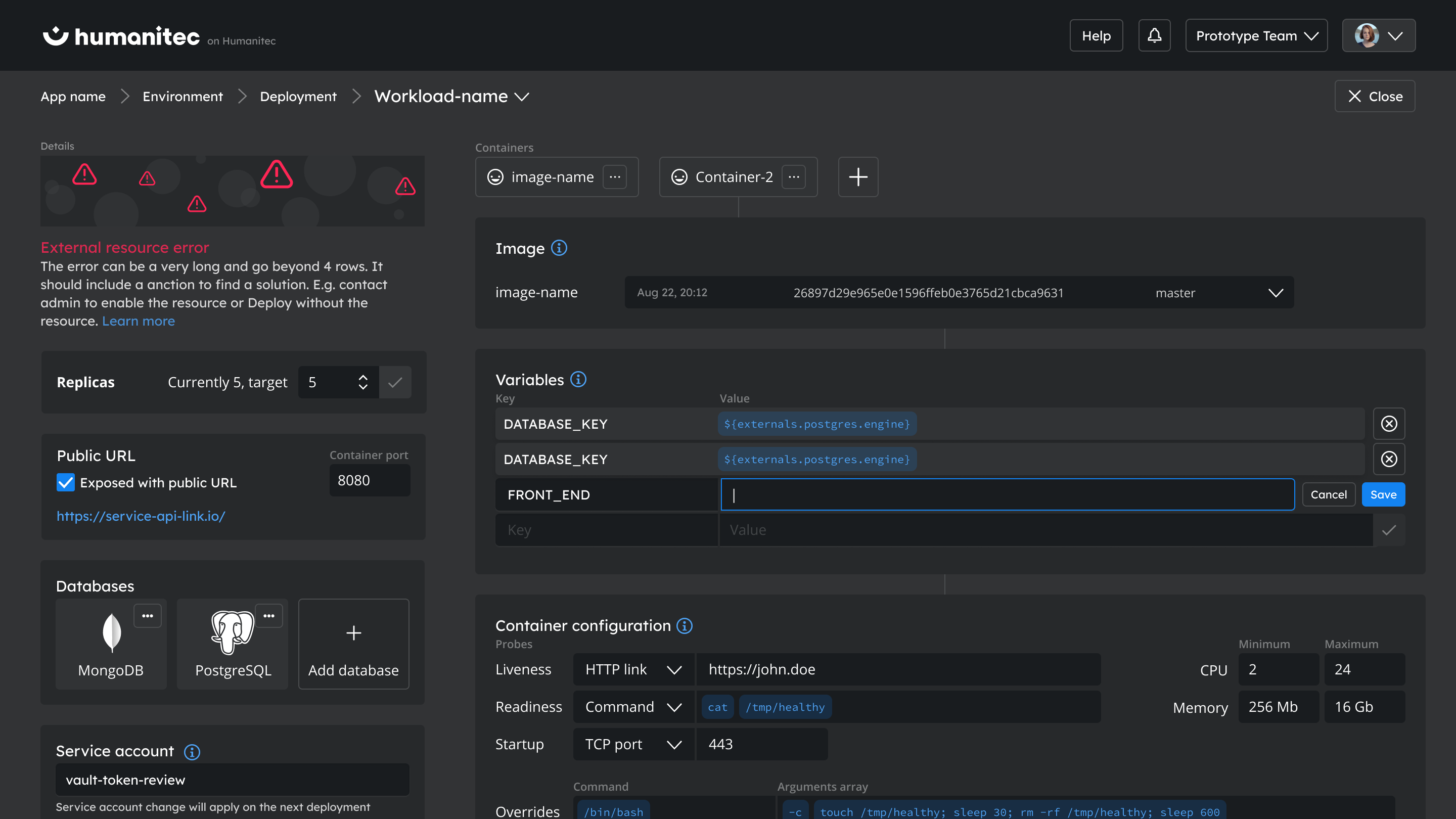Open PostgreSQL database options menu
Viewport: 1456px width, 819px height.
pos(268,616)
